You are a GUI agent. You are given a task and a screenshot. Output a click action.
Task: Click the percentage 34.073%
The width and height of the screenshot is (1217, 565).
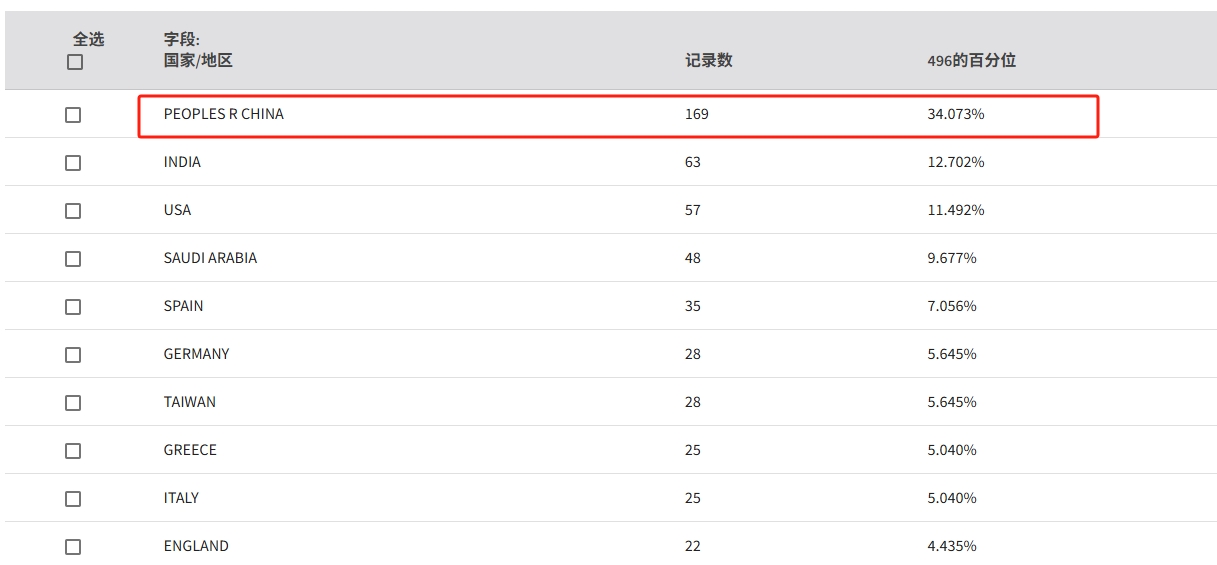click(x=955, y=114)
